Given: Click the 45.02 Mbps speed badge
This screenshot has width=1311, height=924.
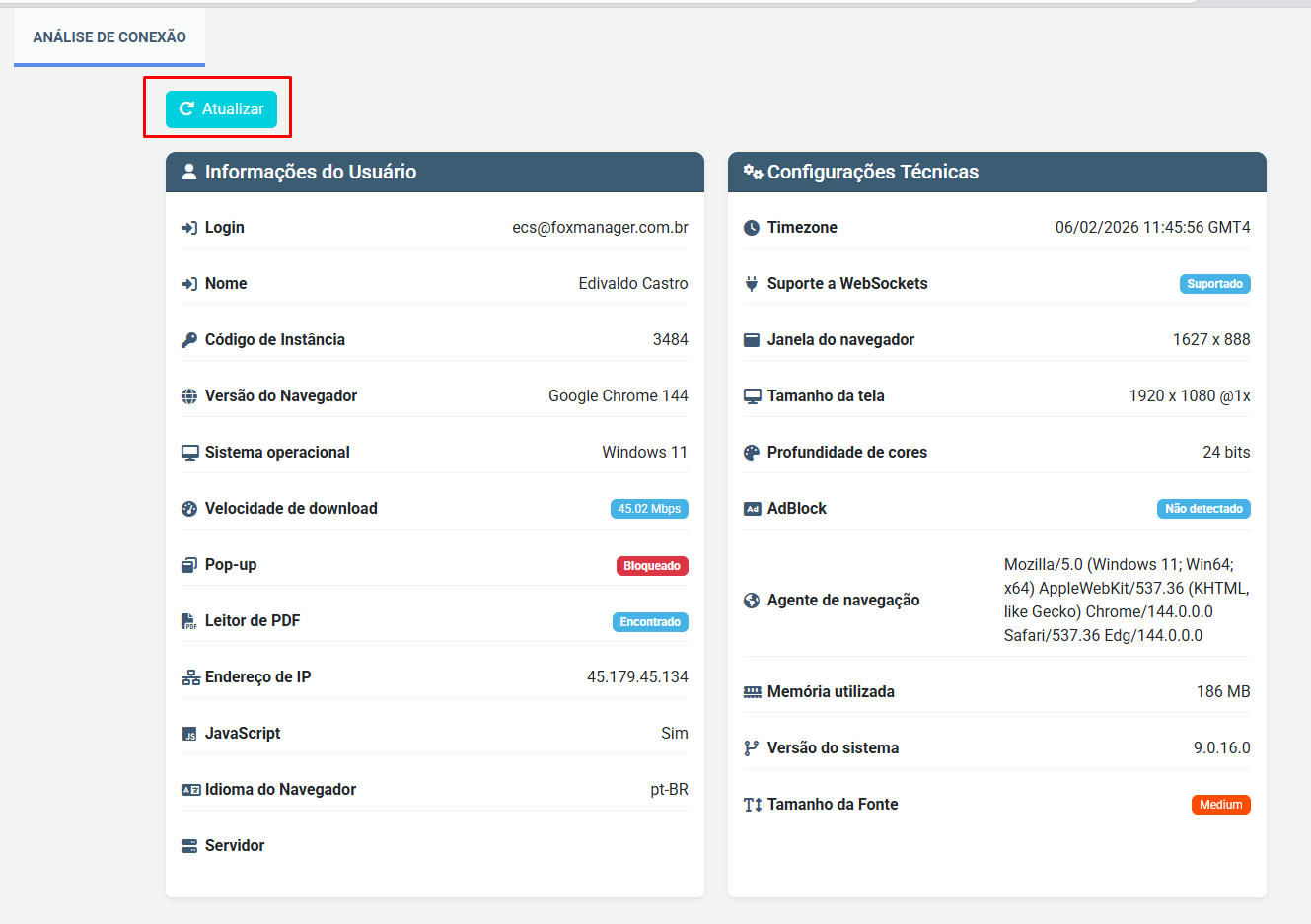Looking at the screenshot, I should (649, 509).
